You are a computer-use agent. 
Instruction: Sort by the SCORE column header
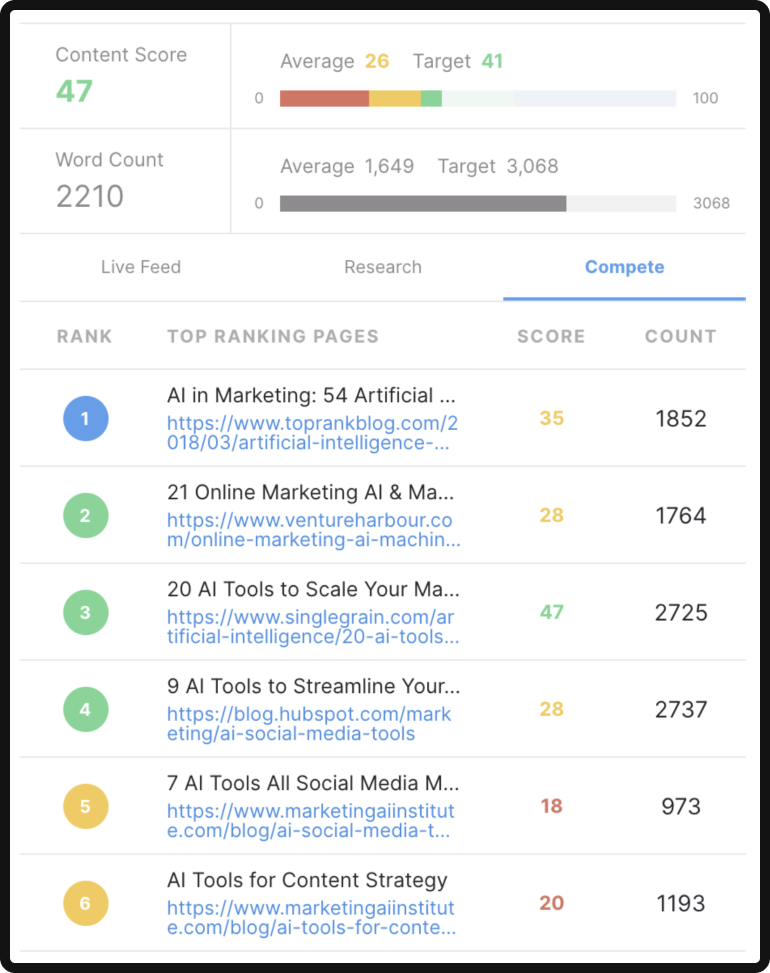[551, 336]
